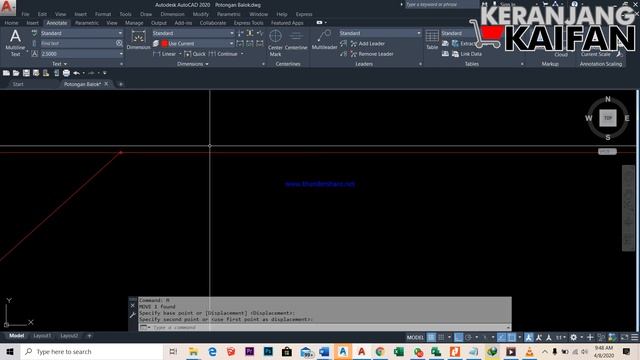Toggle MODEL space button in status bar
The width and height of the screenshot is (640, 360).
(x=415, y=337)
